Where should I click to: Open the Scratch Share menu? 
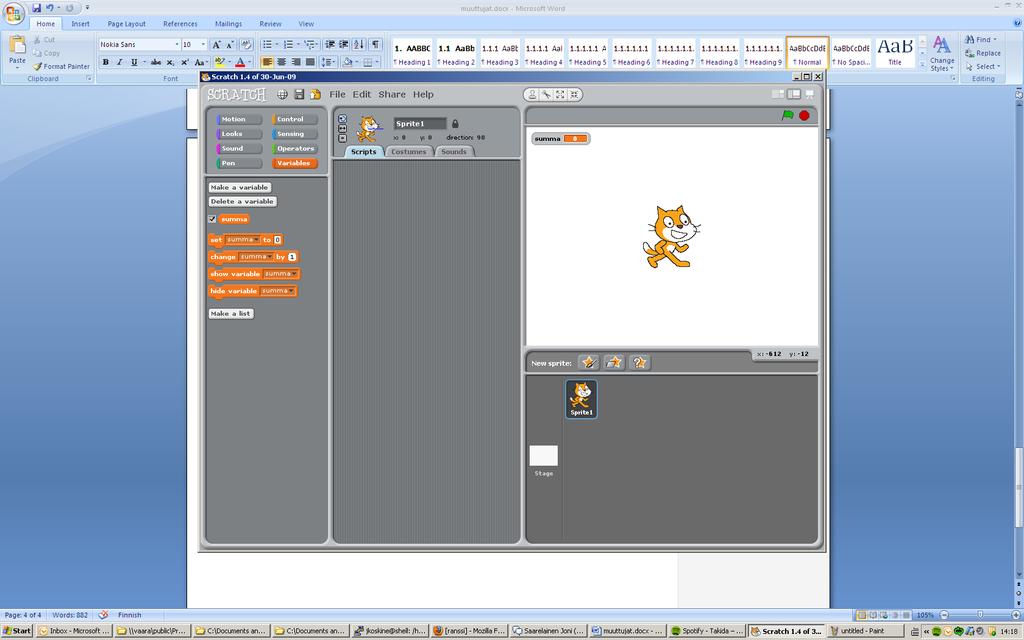pyautogui.click(x=392, y=95)
